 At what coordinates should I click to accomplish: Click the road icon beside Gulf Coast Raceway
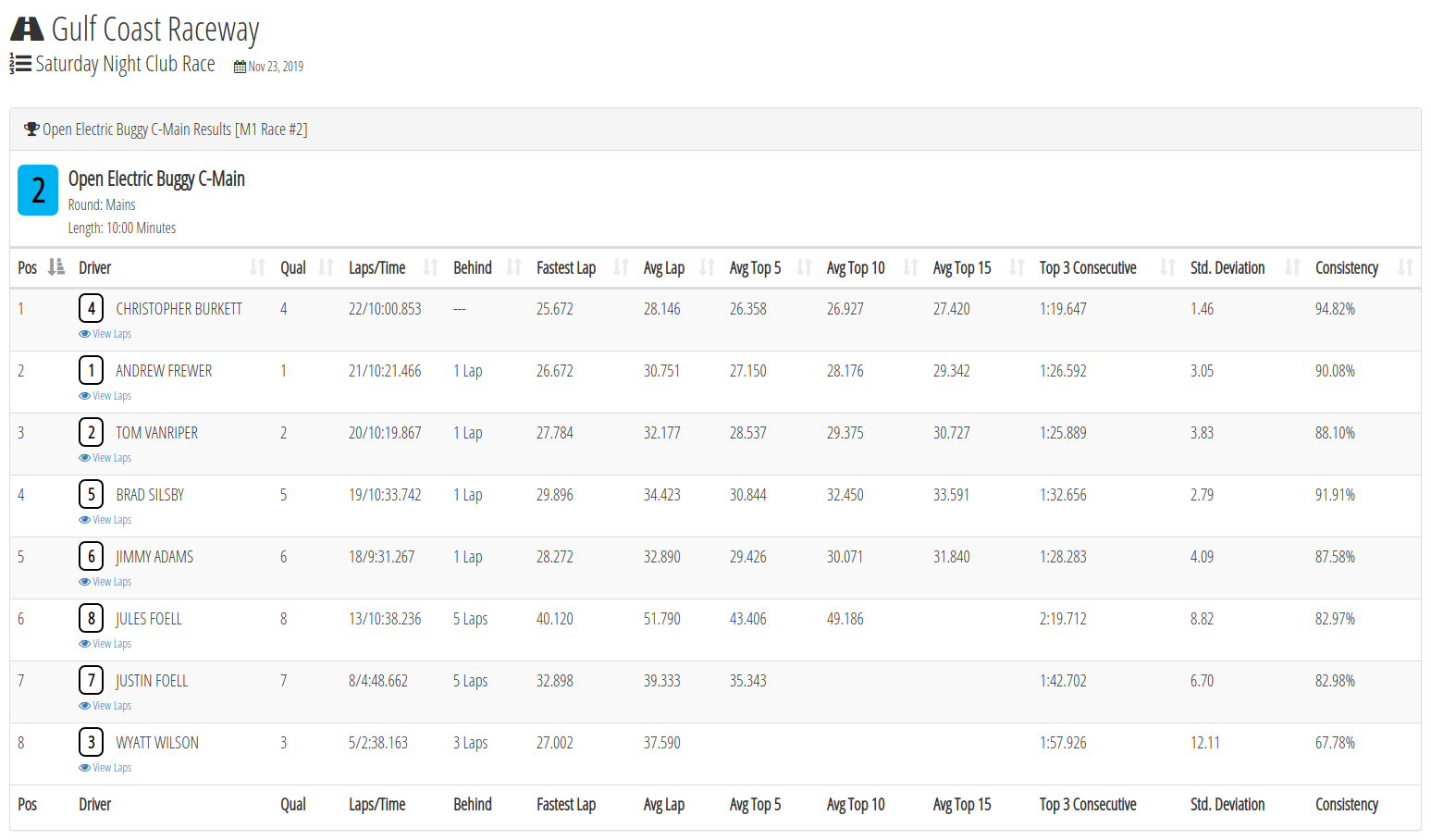click(x=27, y=30)
